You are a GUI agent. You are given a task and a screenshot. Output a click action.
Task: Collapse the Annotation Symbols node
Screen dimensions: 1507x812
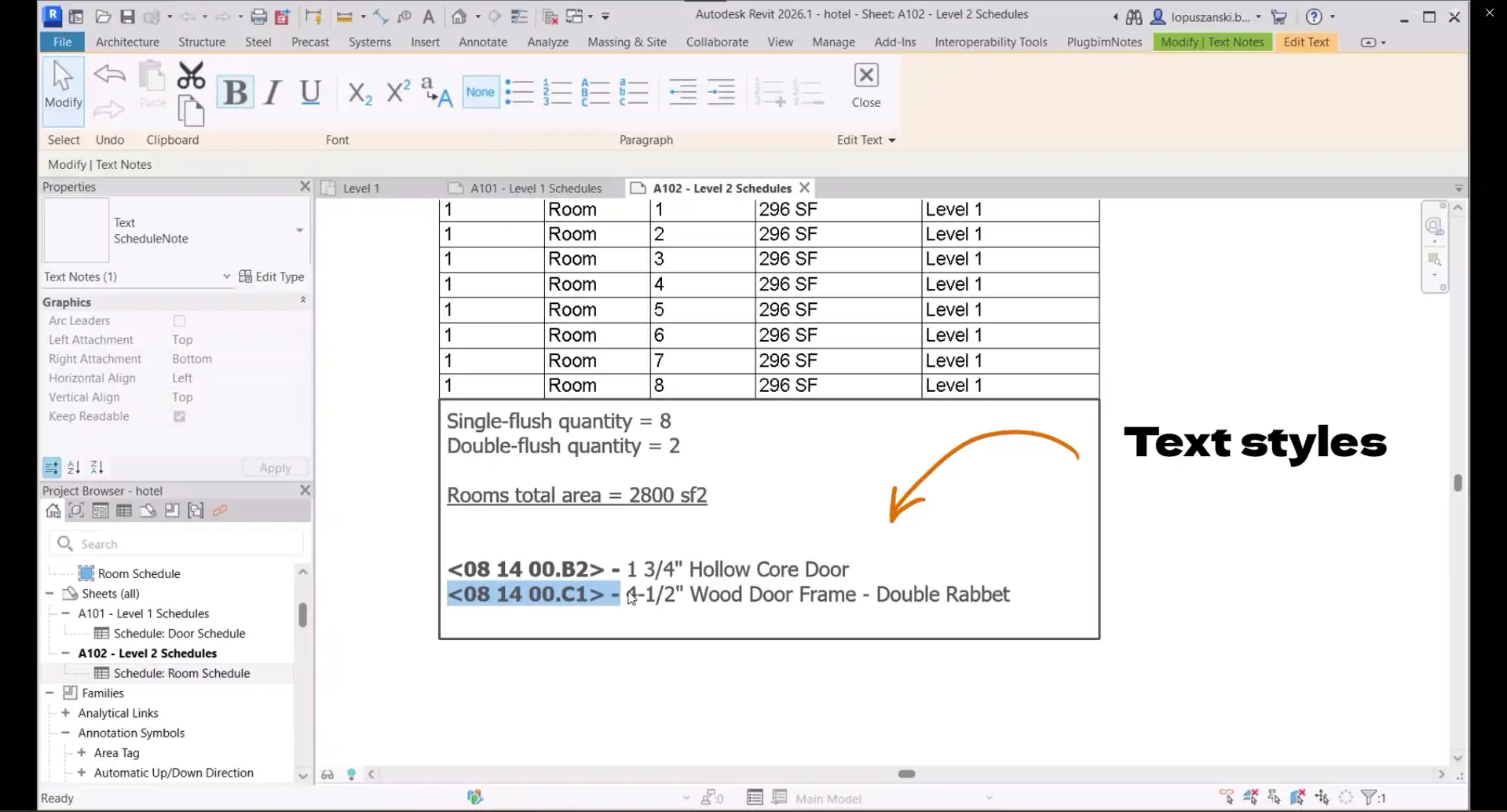pyautogui.click(x=66, y=733)
